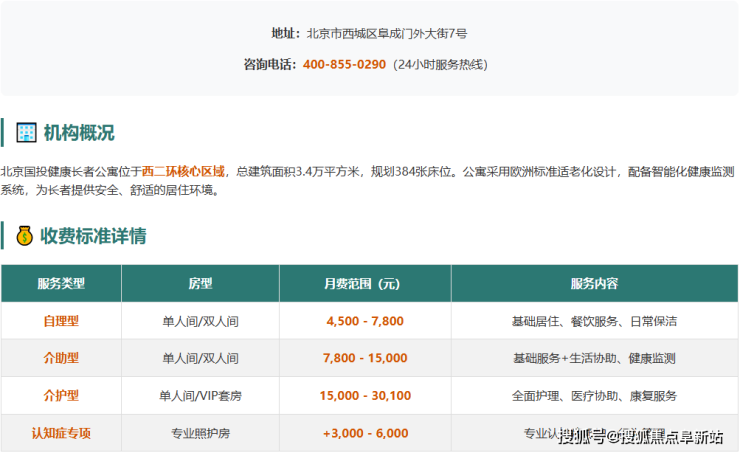Select the 认知症专项 service type cell
Image resolution: width=740 pixels, height=453 pixels.
coord(61,433)
